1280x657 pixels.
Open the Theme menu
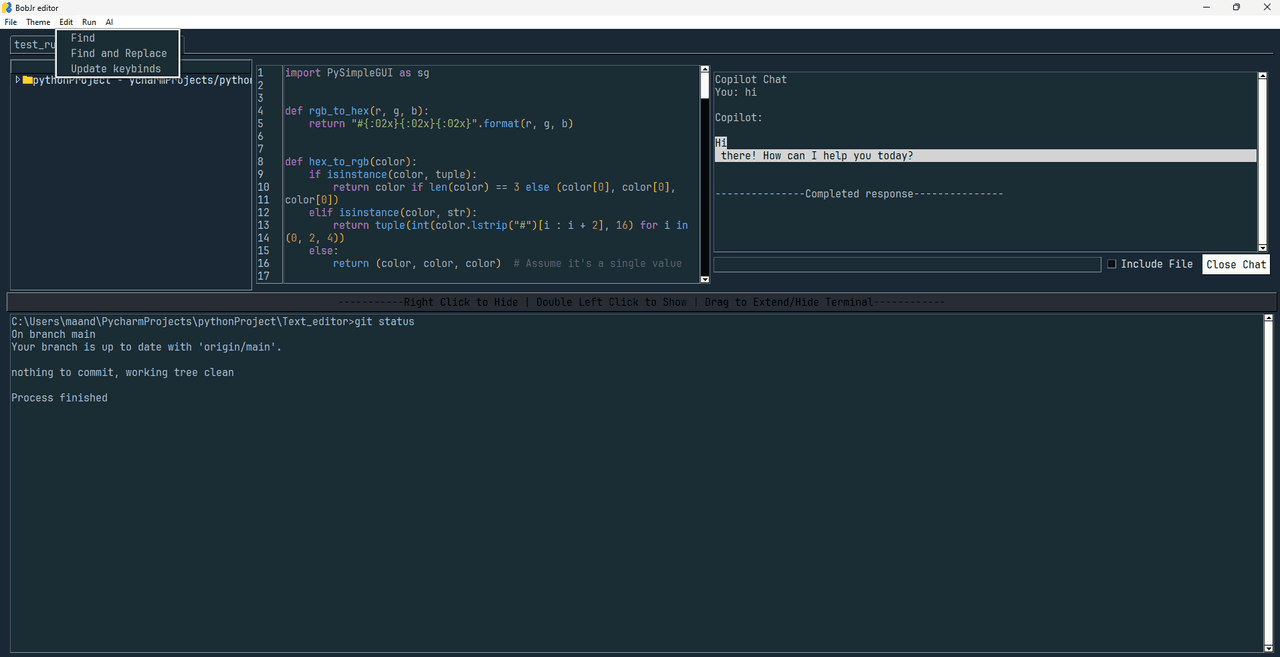point(38,22)
